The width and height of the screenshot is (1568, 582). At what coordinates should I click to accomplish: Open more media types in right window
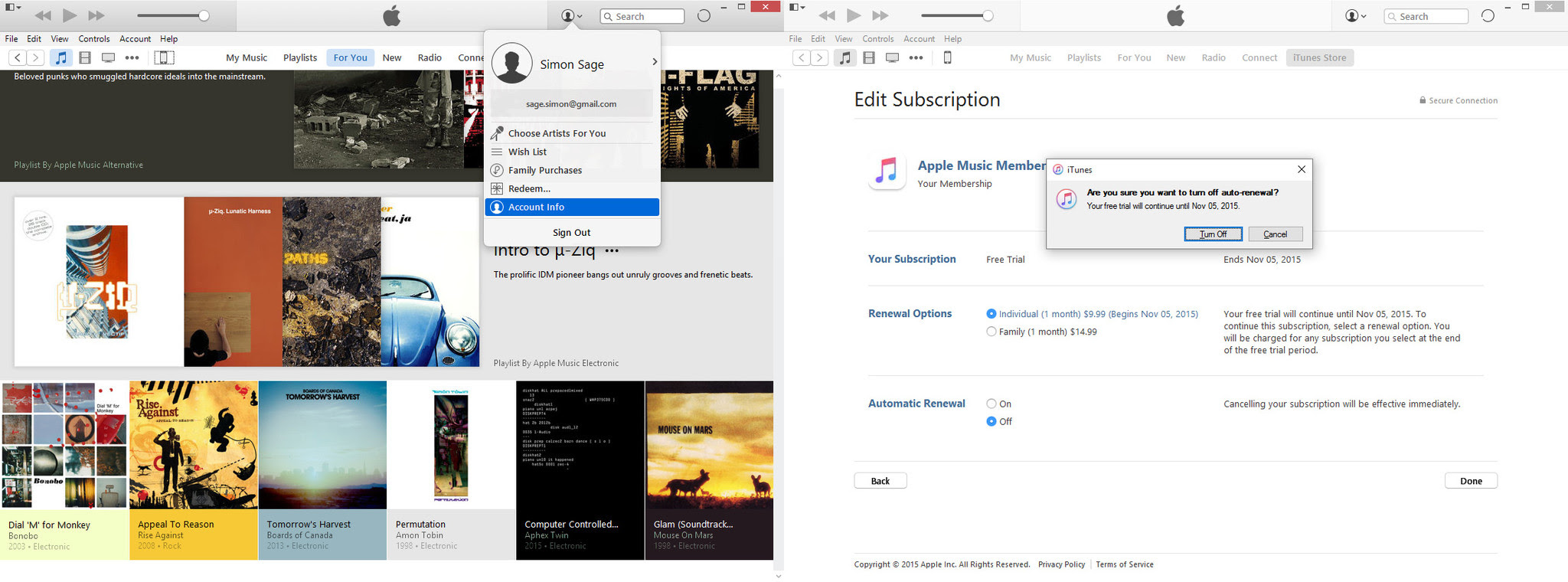tap(916, 57)
